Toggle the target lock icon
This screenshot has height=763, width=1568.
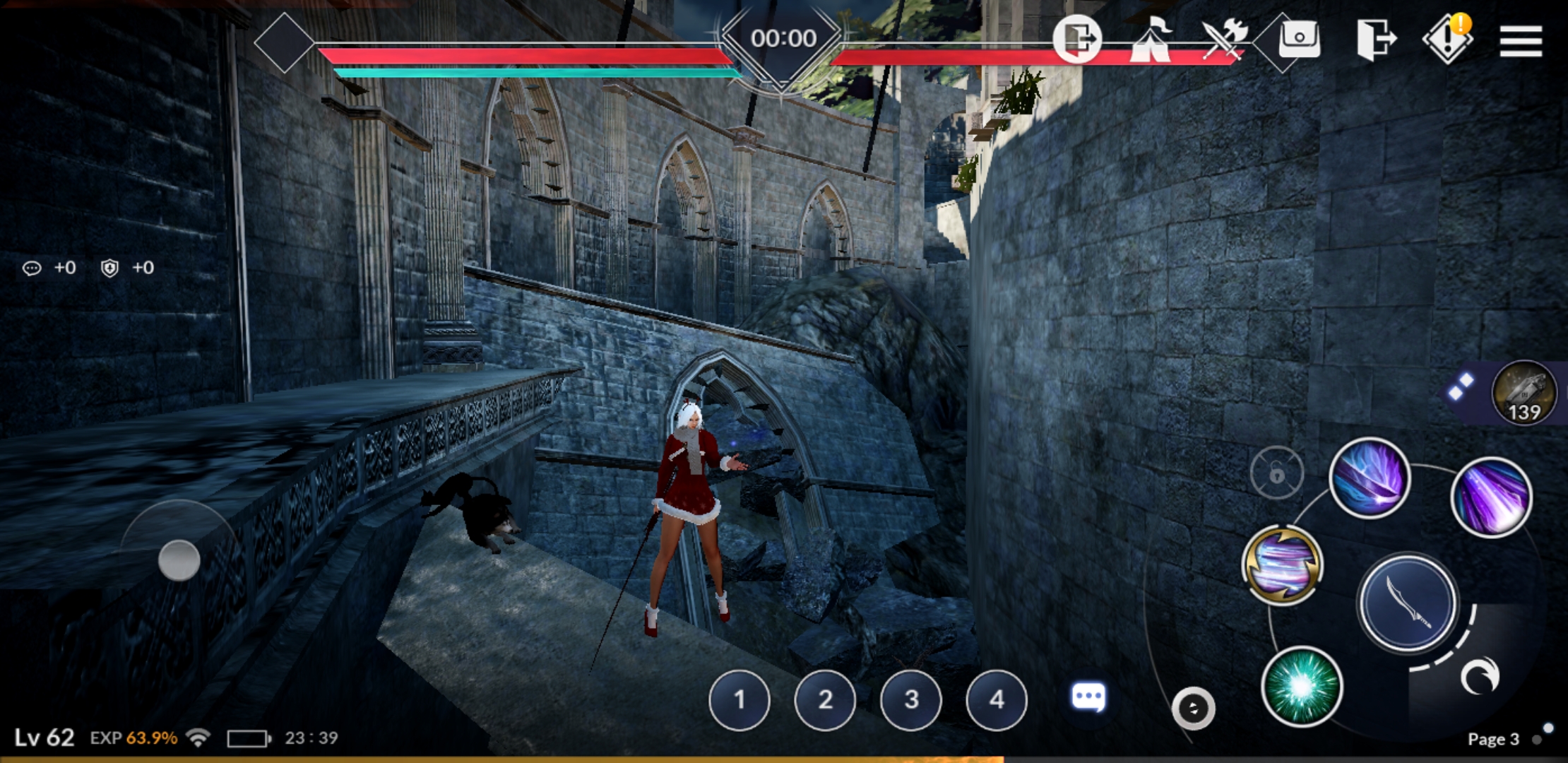click(x=1276, y=473)
